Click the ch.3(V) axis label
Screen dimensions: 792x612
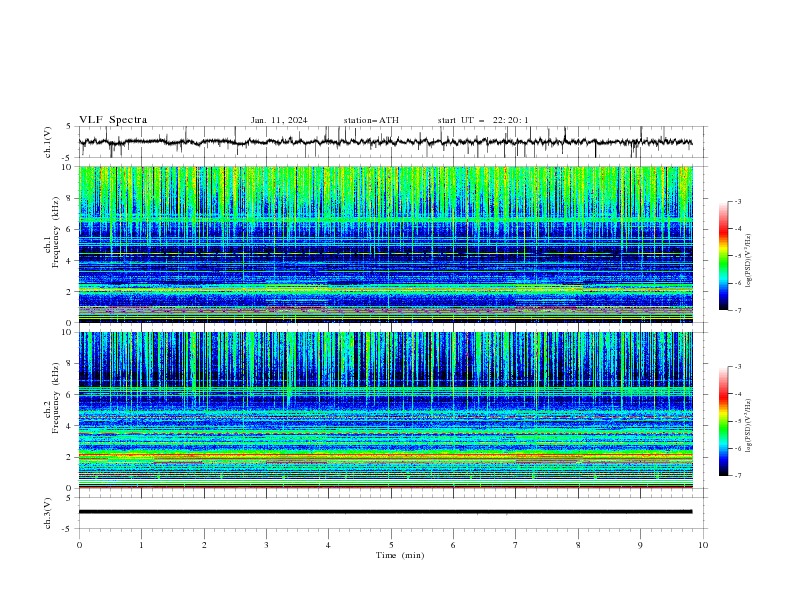point(48,513)
